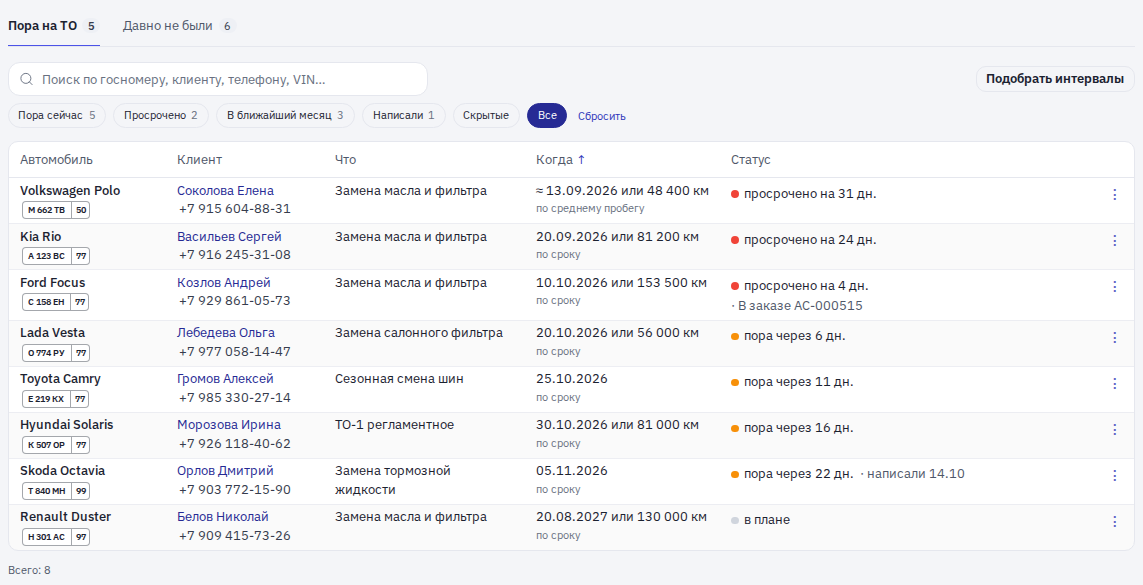Open client Васильев Сергей
Screen dimensions: 1143x585
click(x=229, y=237)
